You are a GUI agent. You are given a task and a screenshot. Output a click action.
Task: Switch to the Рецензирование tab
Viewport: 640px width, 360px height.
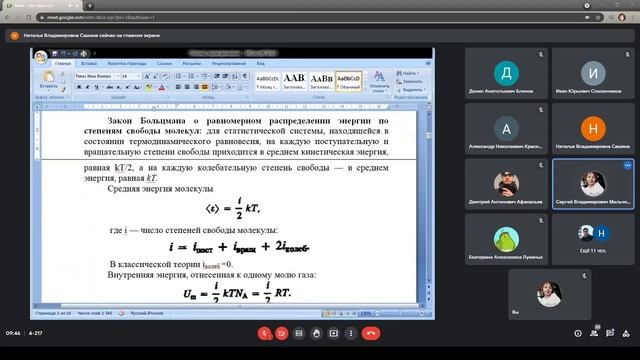click(x=229, y=64)
